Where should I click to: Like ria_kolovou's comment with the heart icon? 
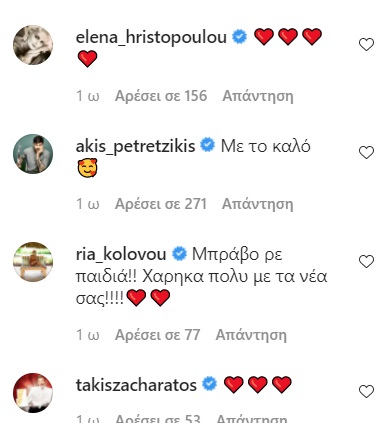click(x=366, y=261)
